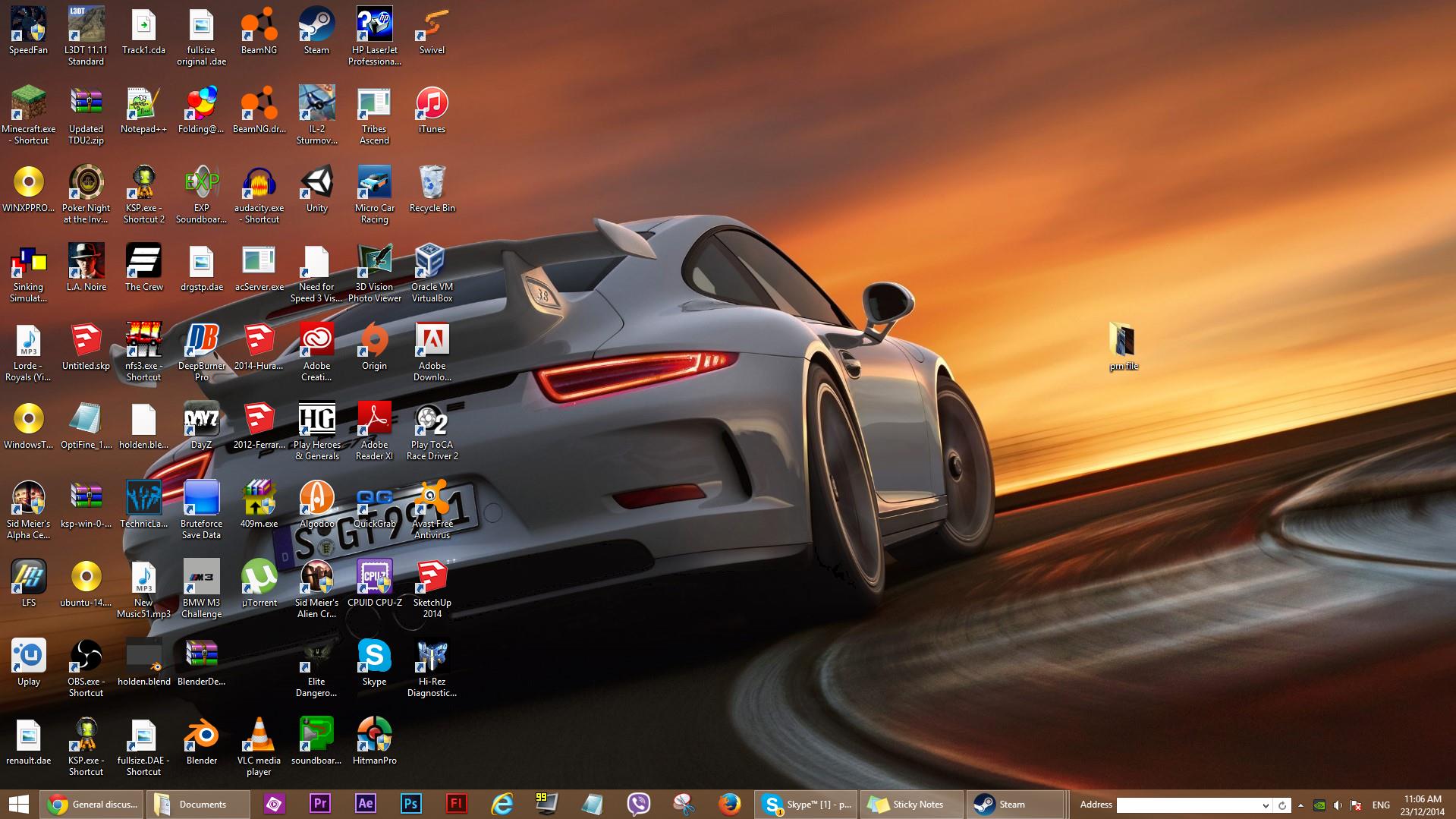The width and height of the screenshot is (1456, 819).
Task: Open Firefox from the taskbar
Action: [x=730, y=805]
